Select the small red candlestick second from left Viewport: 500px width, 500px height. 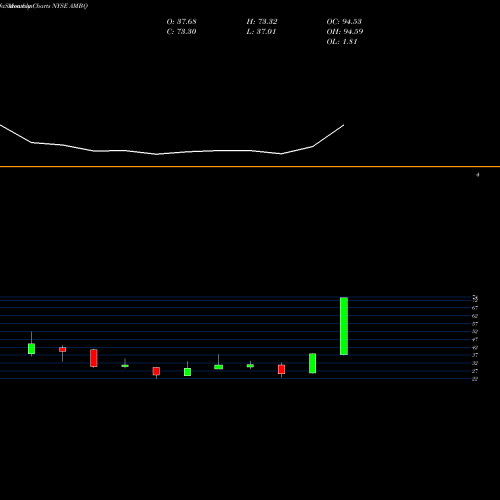click(62, 350)
